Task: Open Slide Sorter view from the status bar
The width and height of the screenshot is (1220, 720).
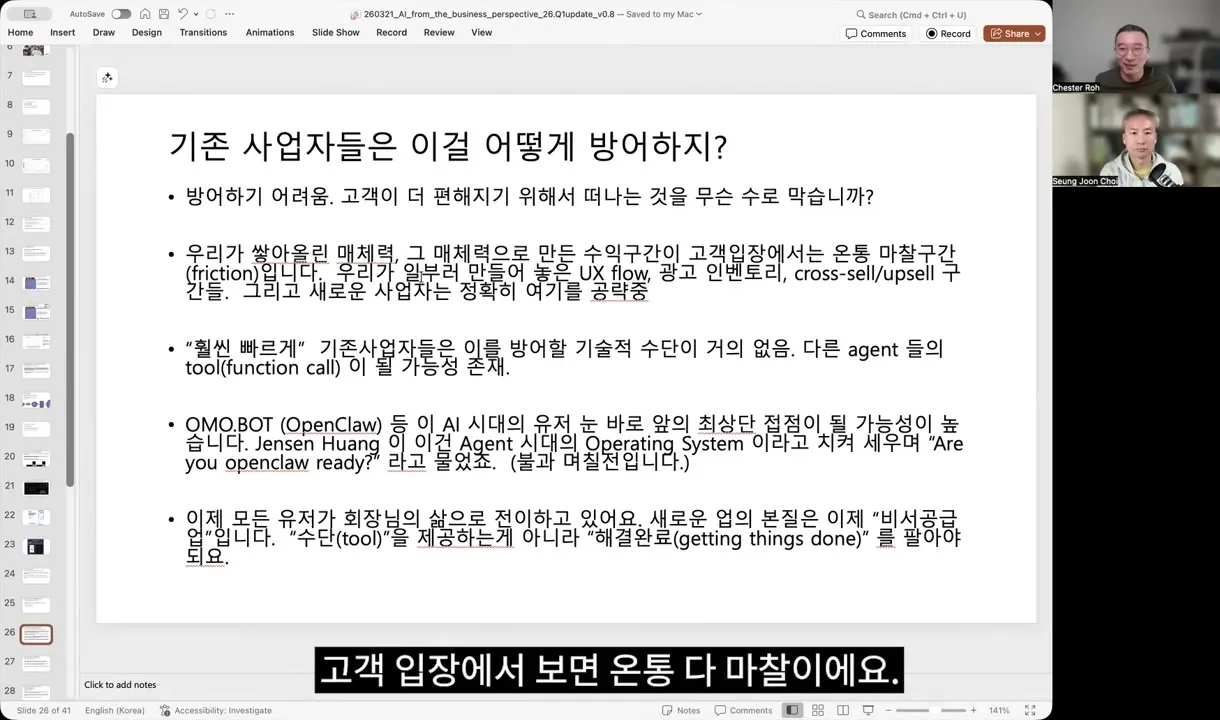Action: (818, 710)
